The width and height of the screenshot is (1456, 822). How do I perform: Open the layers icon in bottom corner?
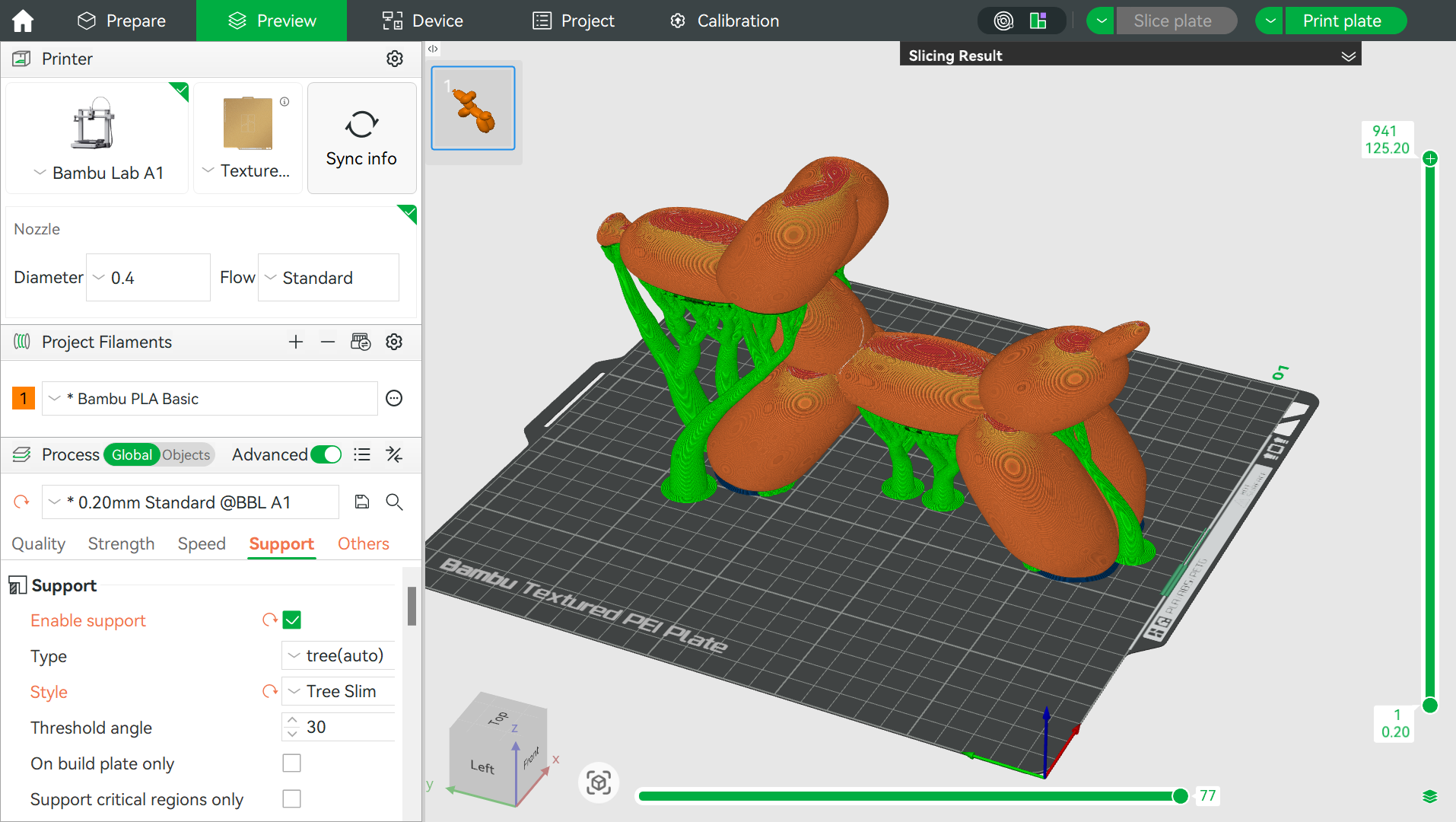[1429, 796]
